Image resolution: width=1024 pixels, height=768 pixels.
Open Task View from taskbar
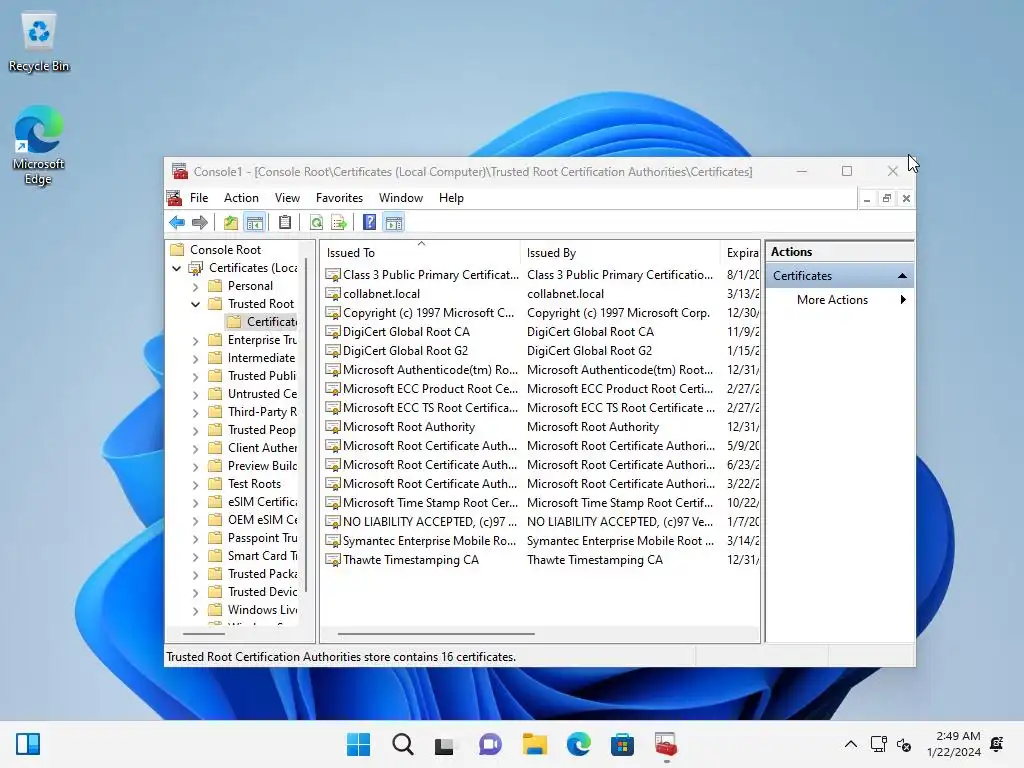click(446, 744)
